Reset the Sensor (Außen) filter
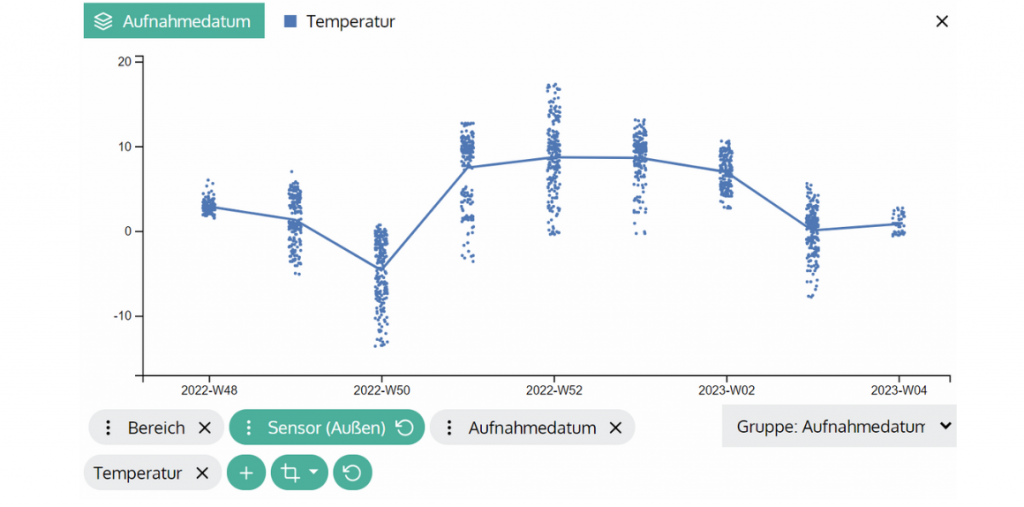 pos(404,428)
